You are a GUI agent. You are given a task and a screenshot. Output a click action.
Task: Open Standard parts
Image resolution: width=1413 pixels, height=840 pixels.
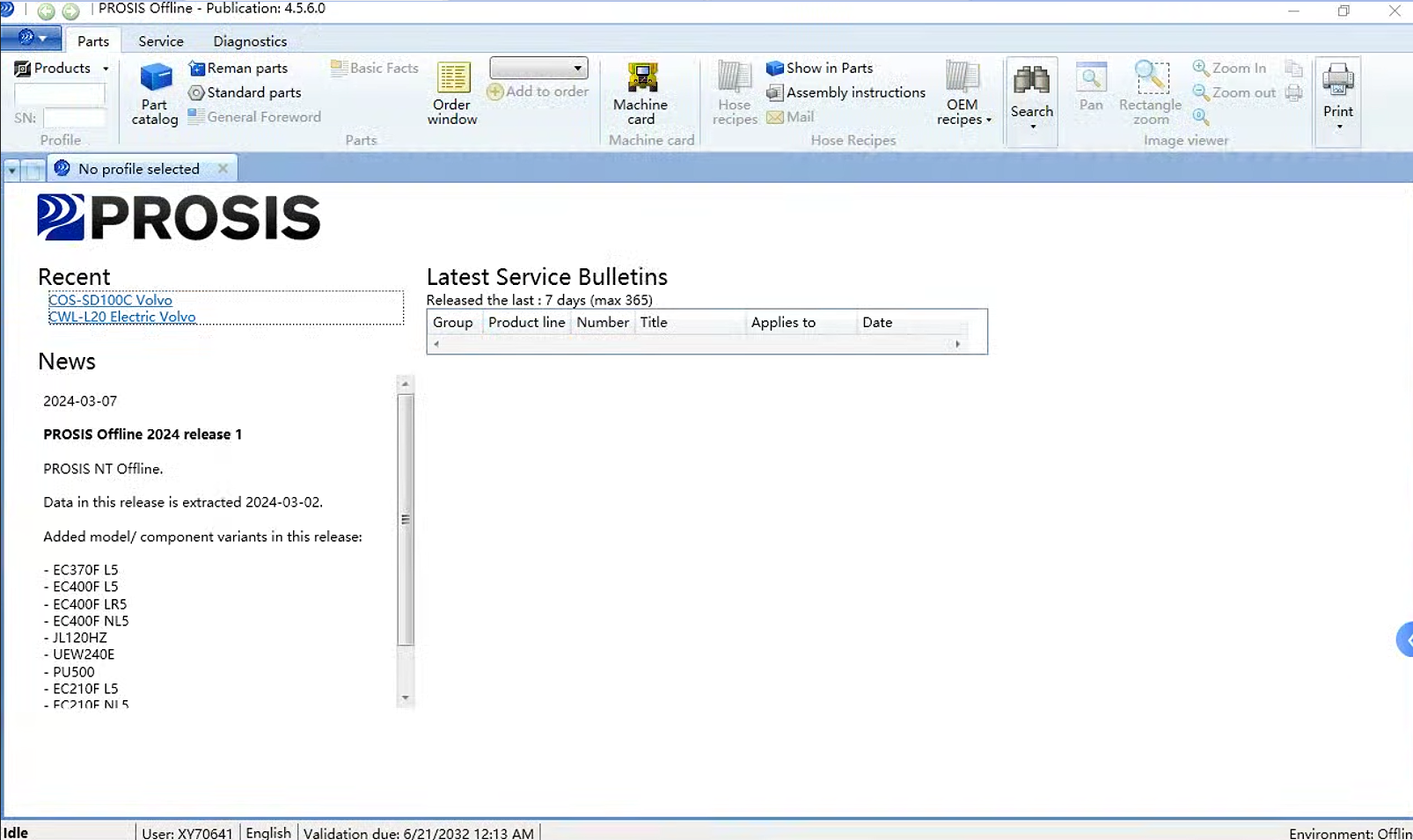[x=245, y=92]
